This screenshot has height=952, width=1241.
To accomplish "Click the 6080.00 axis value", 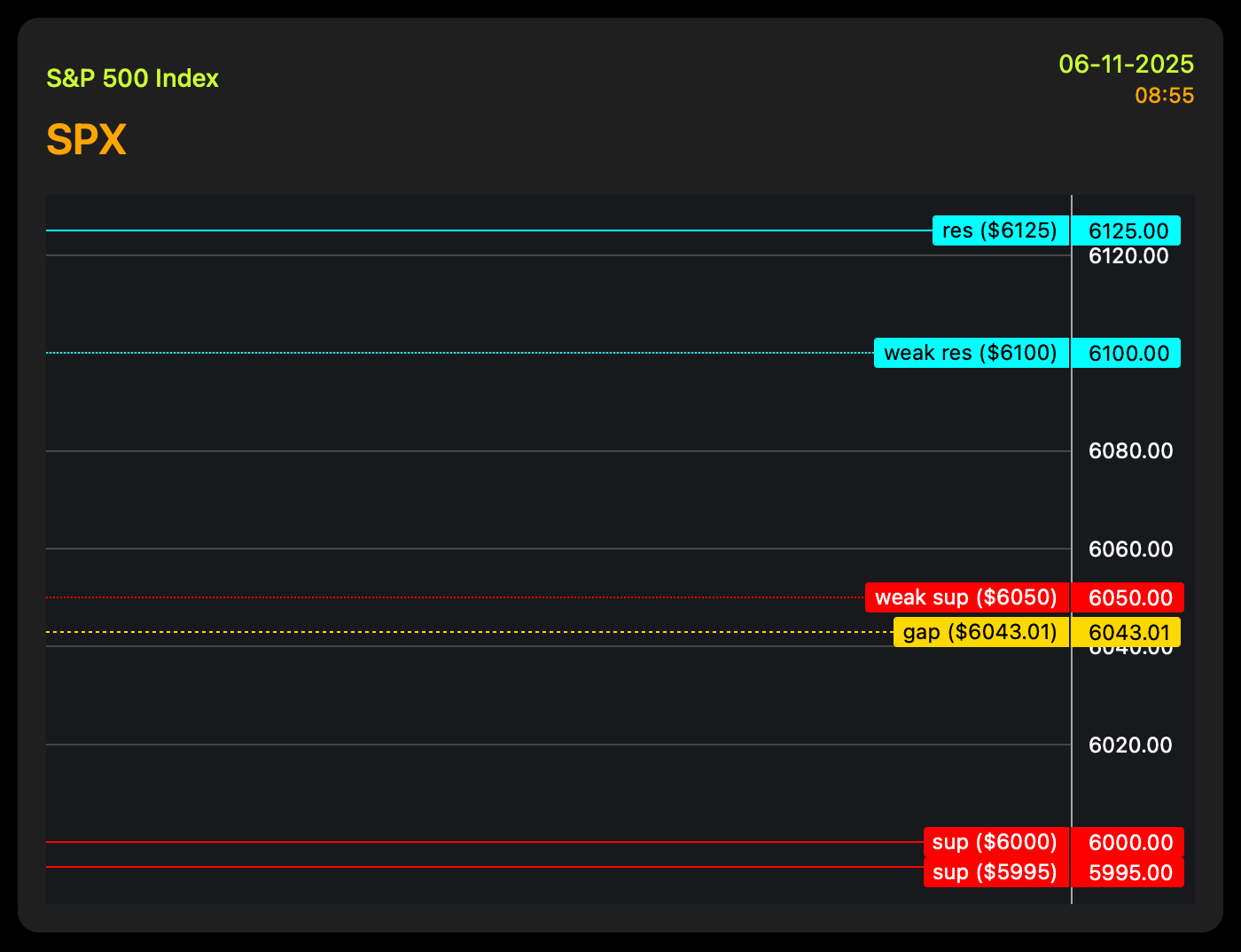I will (1130, 451).
